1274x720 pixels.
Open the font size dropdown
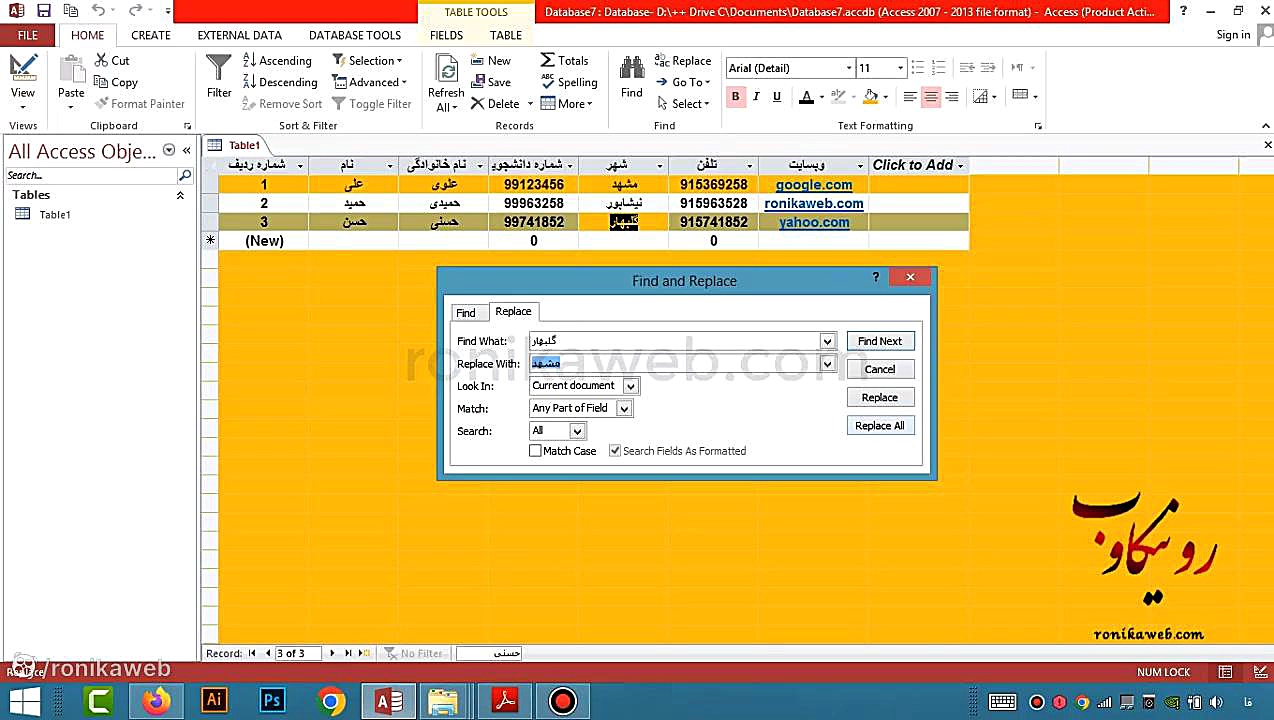[x=900, y=68]
